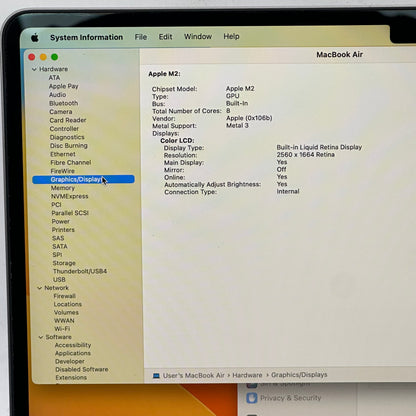This screenshot has width=416, height=416.
Task: Select PCI in the sidebar
Action: click(x=56, y=205)
